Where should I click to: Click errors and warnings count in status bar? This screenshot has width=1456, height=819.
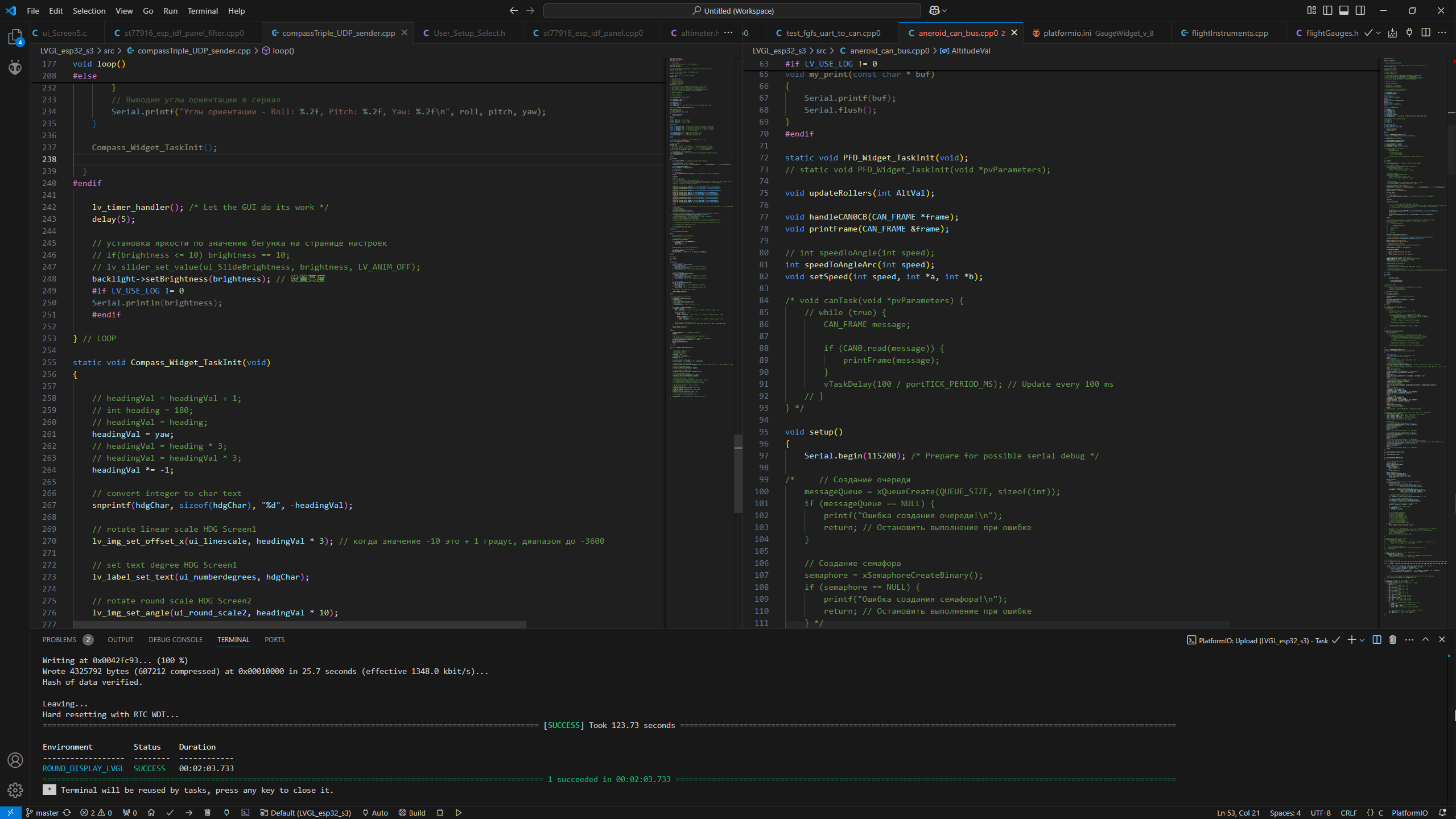pos(96,813)
